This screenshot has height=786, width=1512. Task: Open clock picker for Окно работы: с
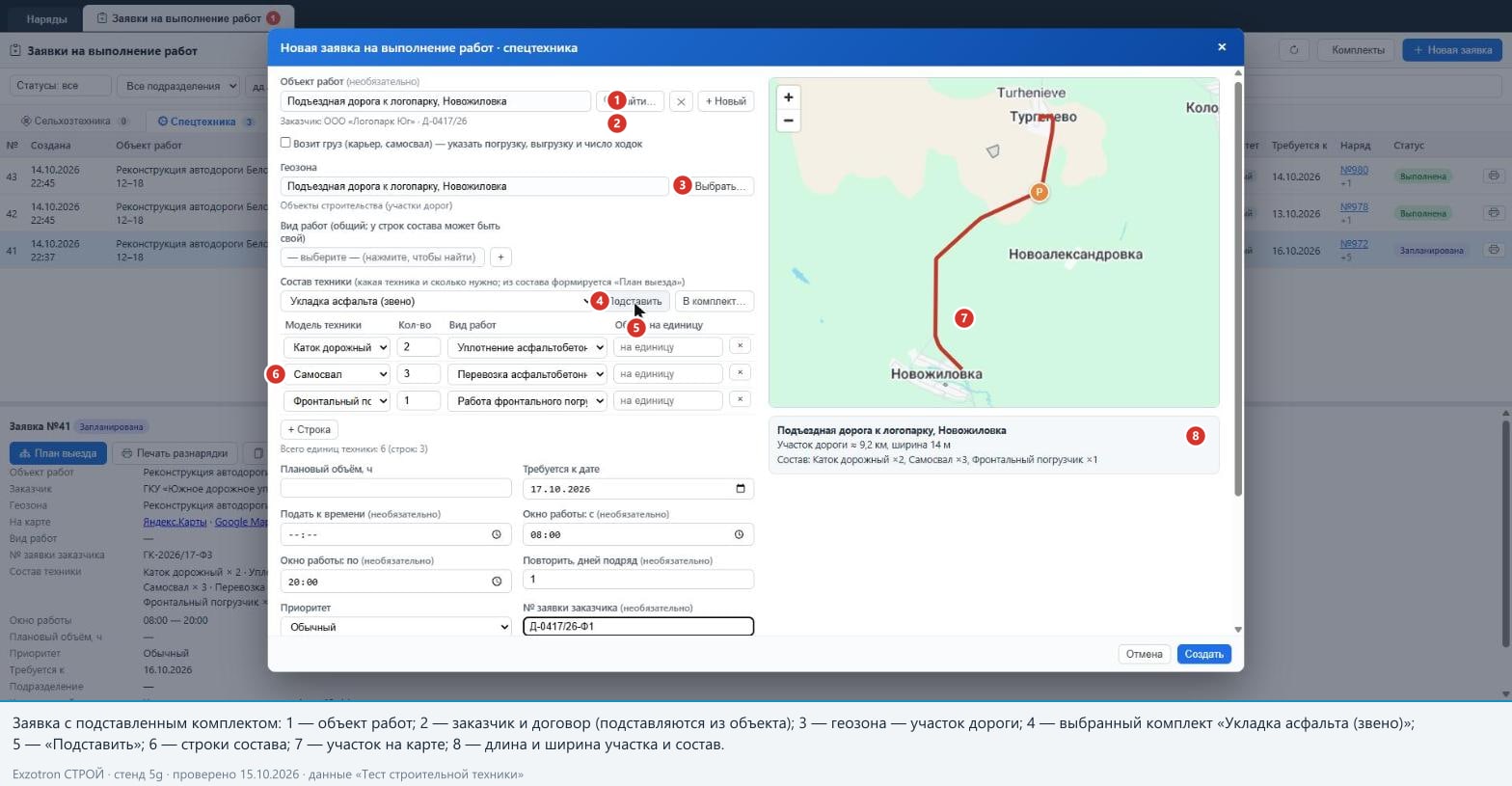(740, 534)
